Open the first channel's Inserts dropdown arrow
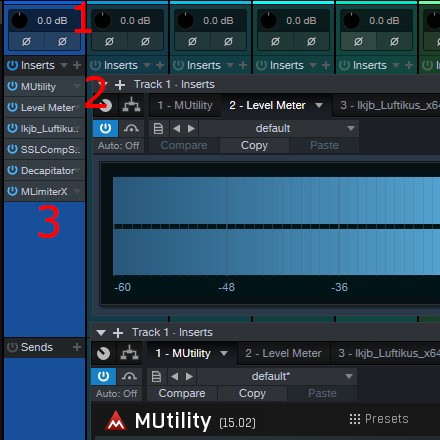The height and width of the screenshot is (440, 440). (64, 65)
